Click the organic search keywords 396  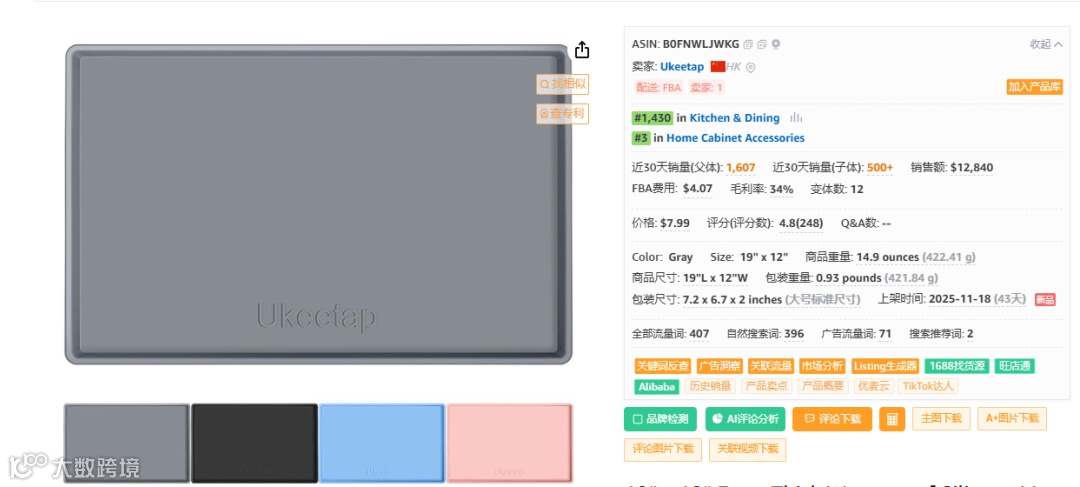[x=793, y=334]
